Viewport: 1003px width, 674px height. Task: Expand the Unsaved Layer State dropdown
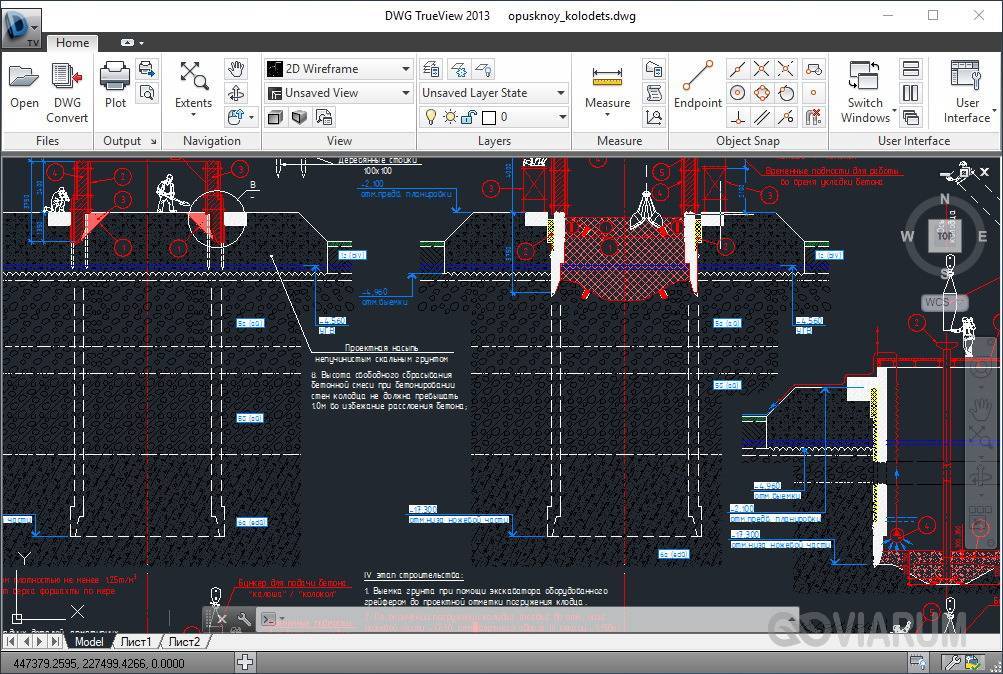pos(561,93)
